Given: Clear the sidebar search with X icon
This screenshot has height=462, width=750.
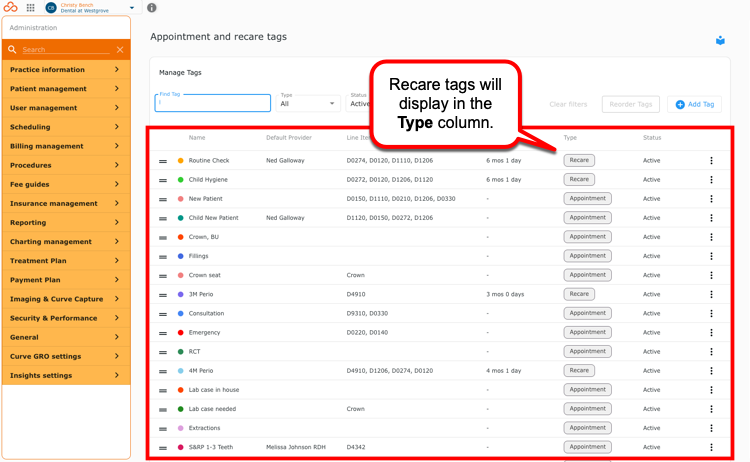Looking at the screenshot, I should pos(120,50).
